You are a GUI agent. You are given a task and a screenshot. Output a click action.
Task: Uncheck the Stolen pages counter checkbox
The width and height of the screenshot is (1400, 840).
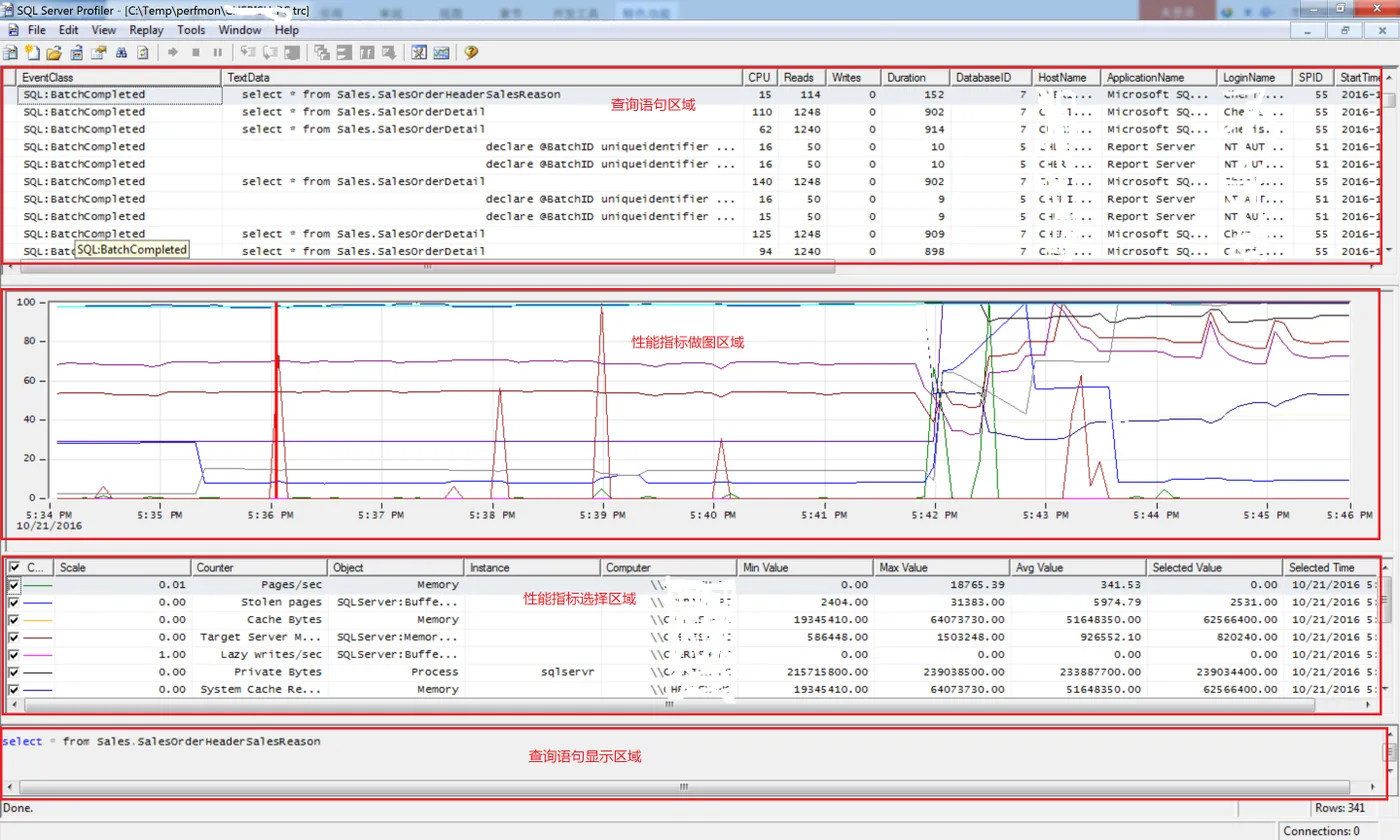click(x=14, y=602)
